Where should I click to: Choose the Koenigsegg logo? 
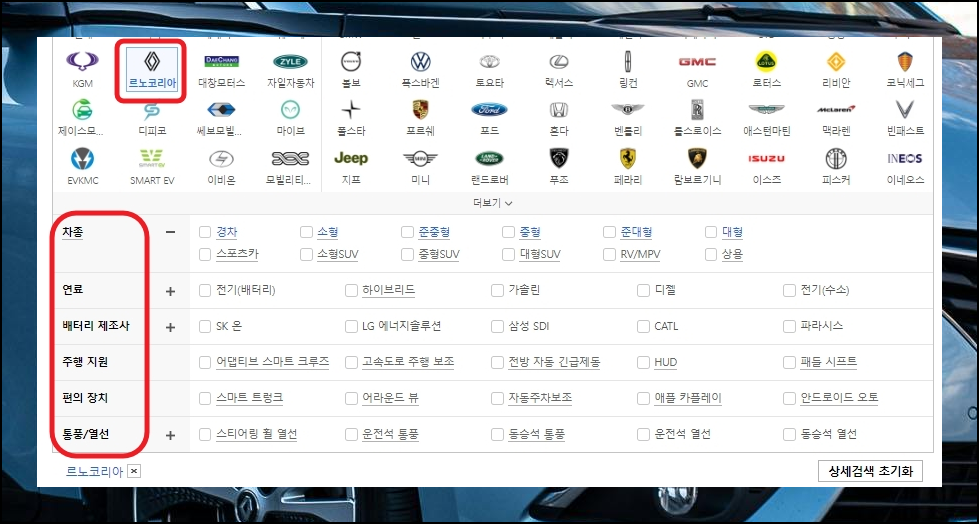coord(905,61)
